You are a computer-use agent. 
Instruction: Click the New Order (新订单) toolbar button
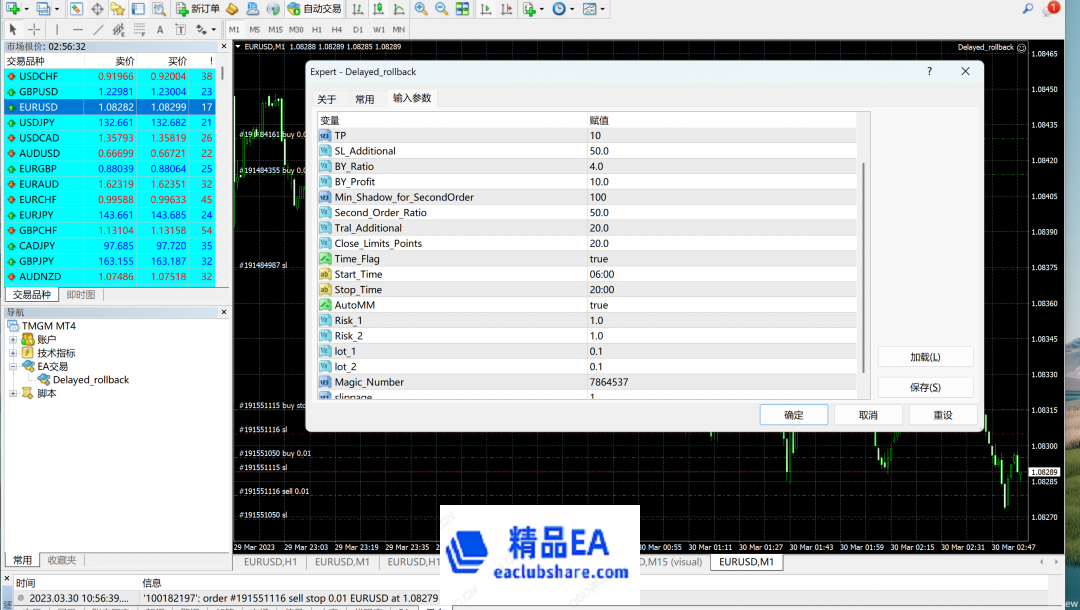(197, 9)
